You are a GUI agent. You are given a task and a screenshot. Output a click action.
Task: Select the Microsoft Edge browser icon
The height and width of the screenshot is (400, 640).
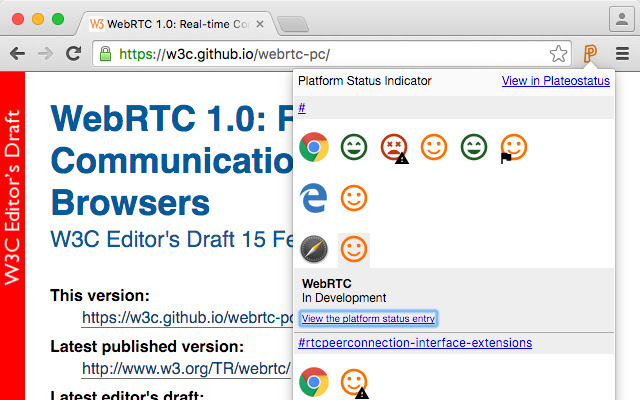point(314,198)
